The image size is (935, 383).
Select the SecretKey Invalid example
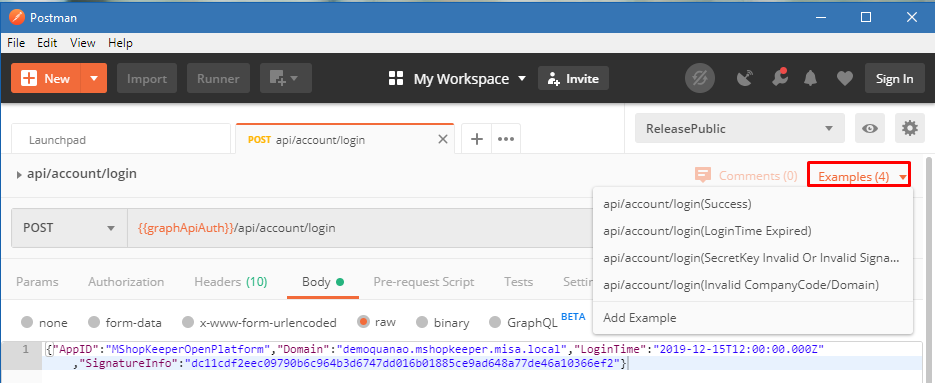753,258
